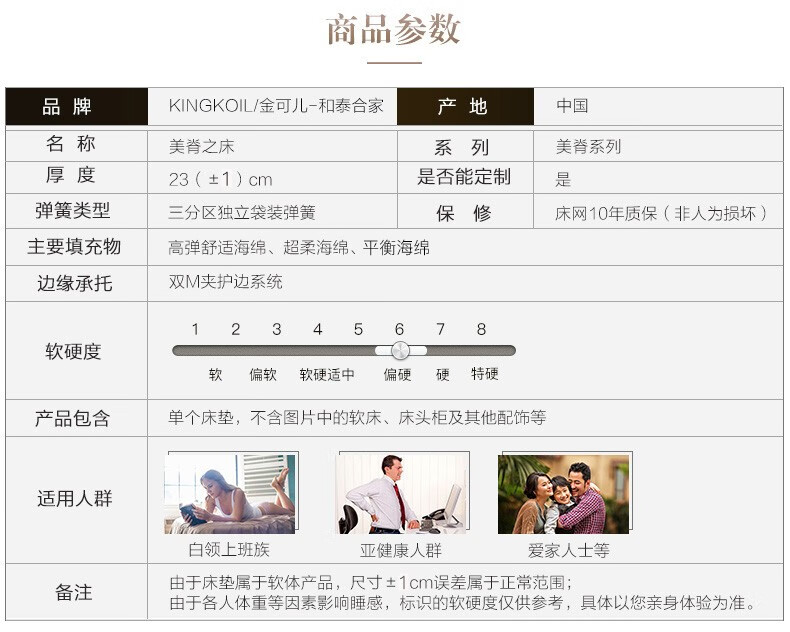Click the 系列 label
The height and width of the screenshot is (632, 790).
pos(462,148)
